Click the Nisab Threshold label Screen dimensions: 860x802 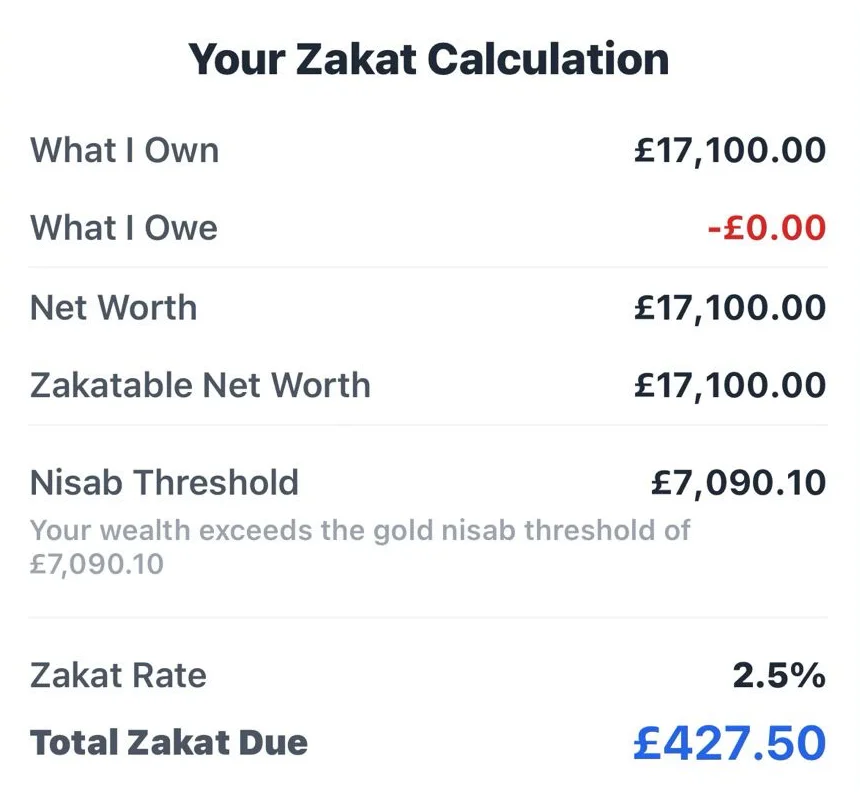click(x=165, y=482)
